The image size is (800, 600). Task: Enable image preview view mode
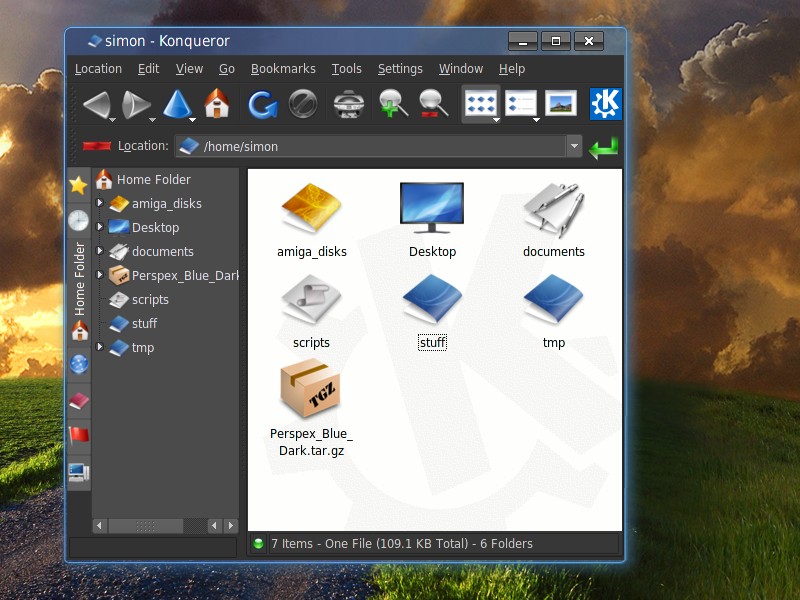point(561,104)
